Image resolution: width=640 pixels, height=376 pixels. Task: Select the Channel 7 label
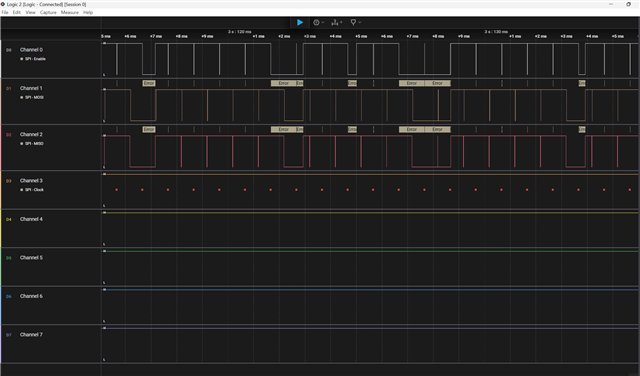point(31,335)
